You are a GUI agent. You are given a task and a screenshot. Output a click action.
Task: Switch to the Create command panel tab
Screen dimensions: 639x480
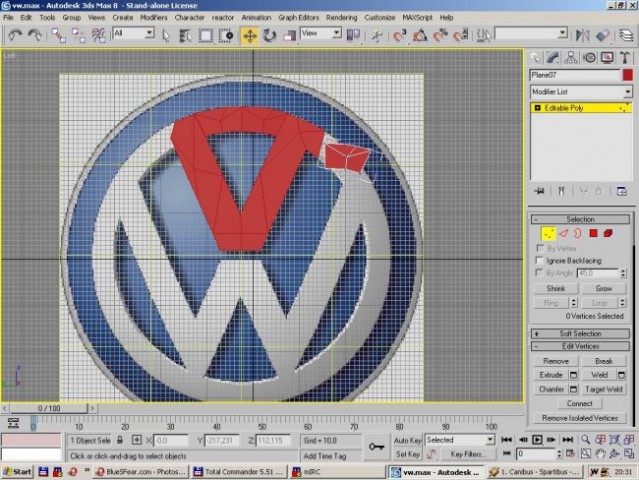click(x=535, y=58)
